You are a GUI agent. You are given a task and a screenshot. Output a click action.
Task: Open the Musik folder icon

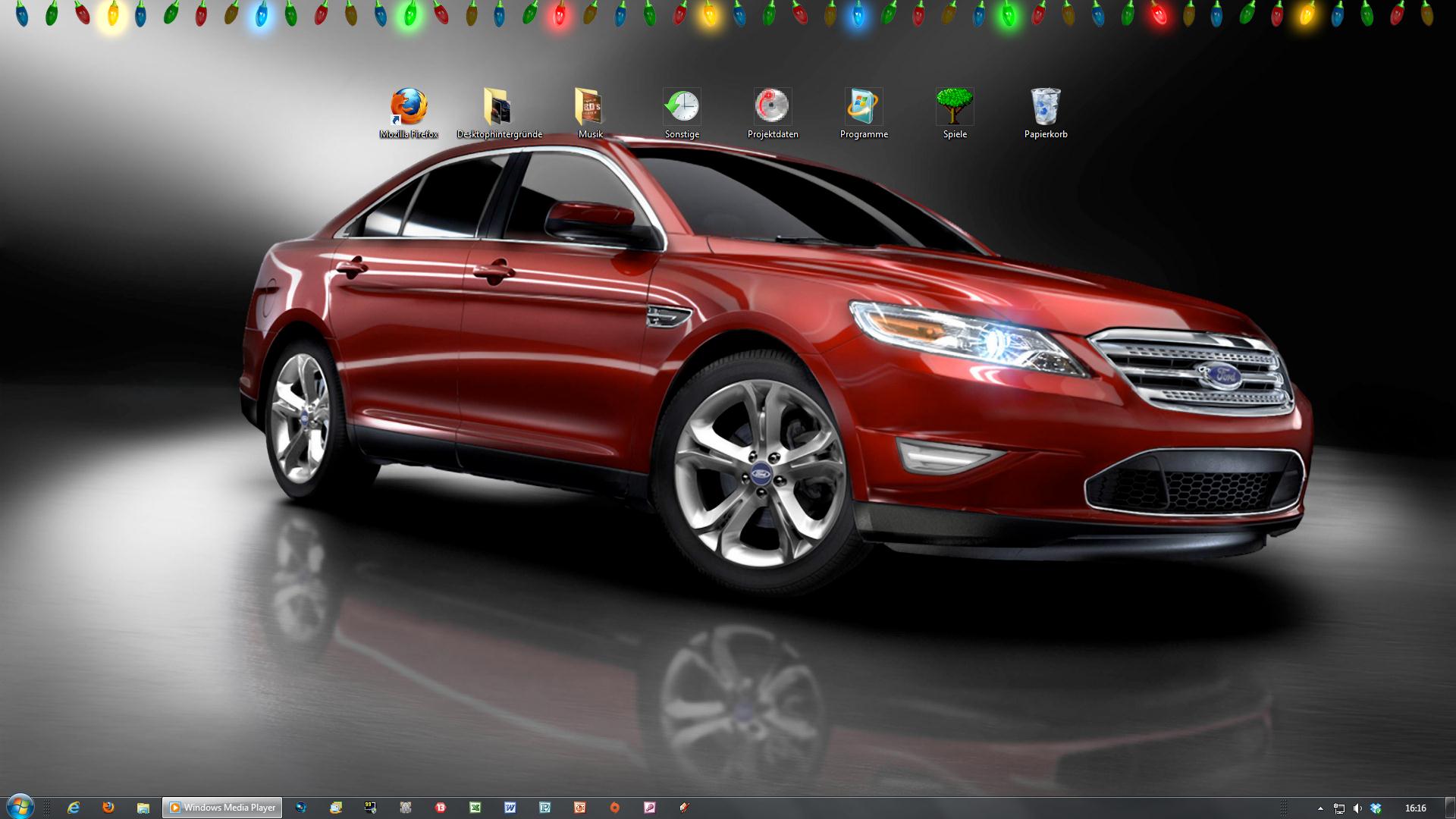(590, 113)
